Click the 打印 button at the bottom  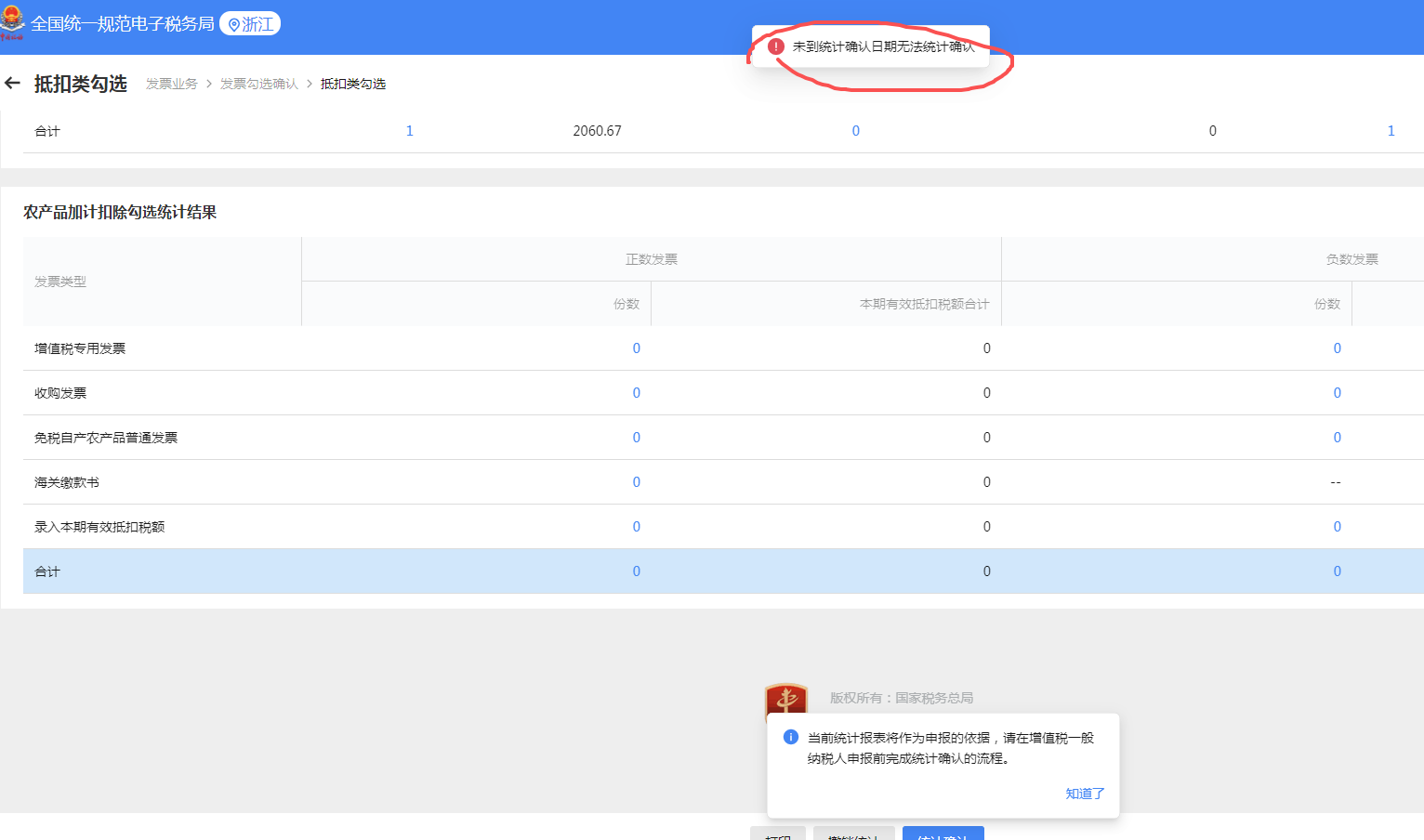(778, 834)
